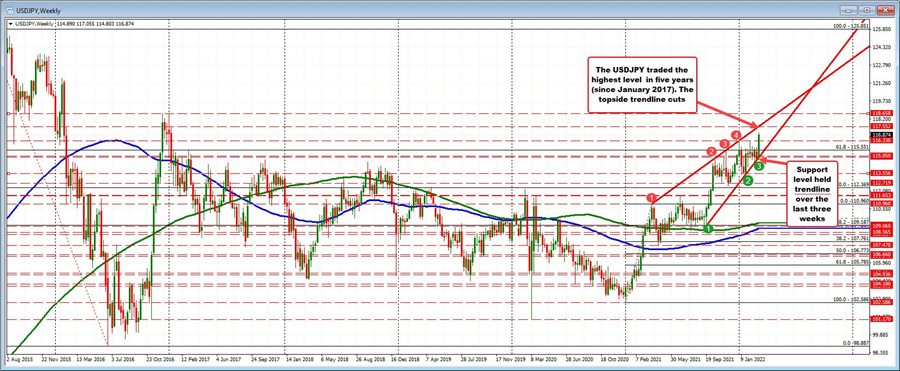Click the red price label 117.552

tap(882, 126)
